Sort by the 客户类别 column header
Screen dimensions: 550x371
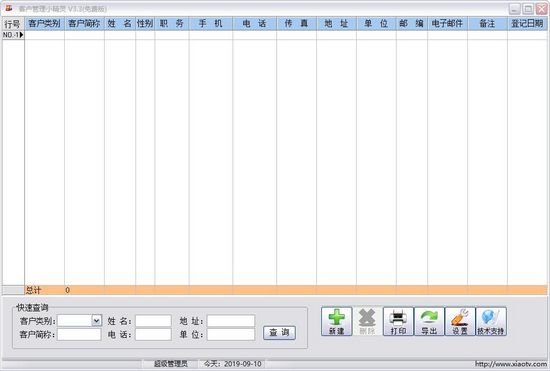(x=45, y=23)
